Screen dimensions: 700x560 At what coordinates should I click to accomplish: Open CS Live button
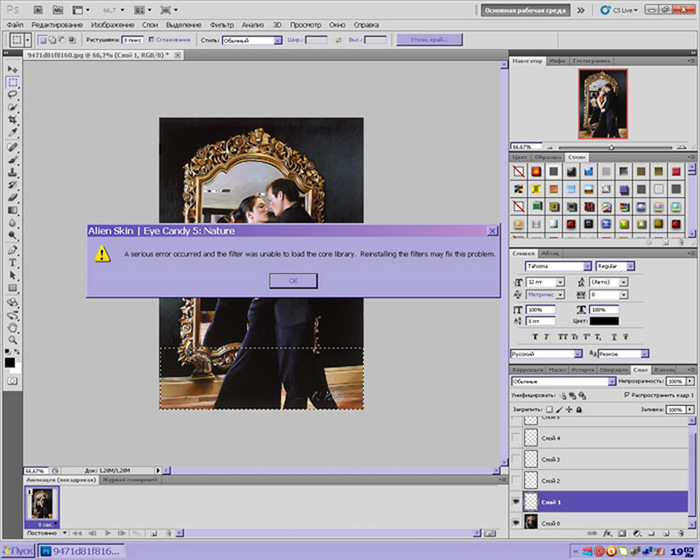click(x=619, y=10)
